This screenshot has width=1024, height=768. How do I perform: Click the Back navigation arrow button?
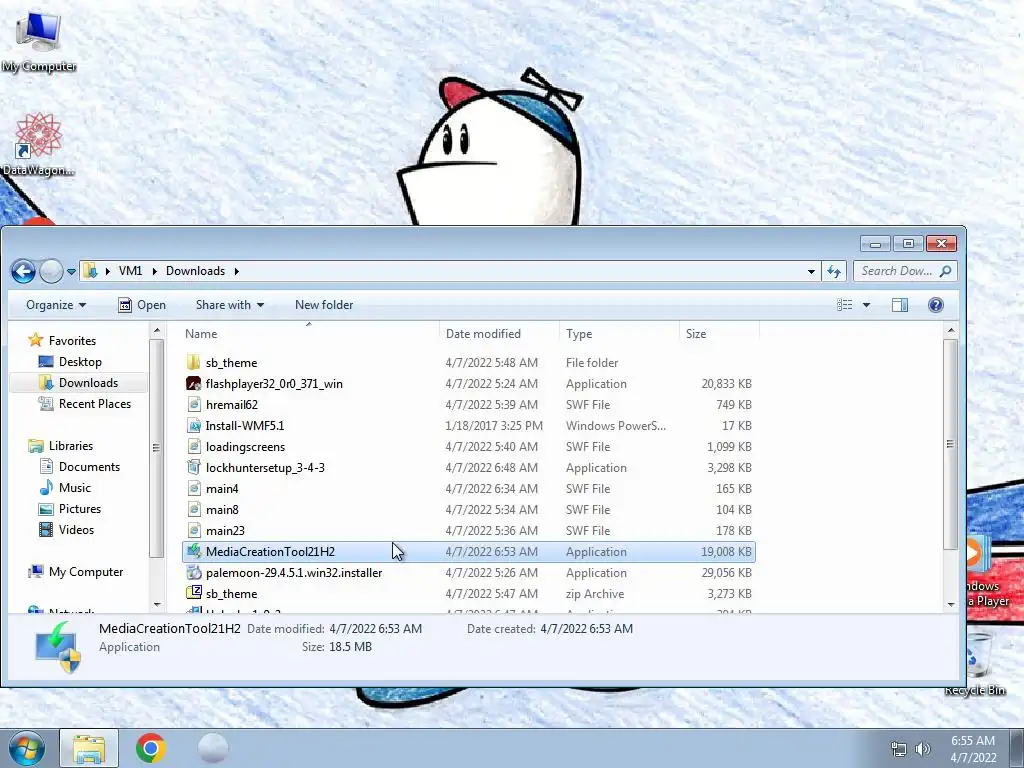[24, 271]
